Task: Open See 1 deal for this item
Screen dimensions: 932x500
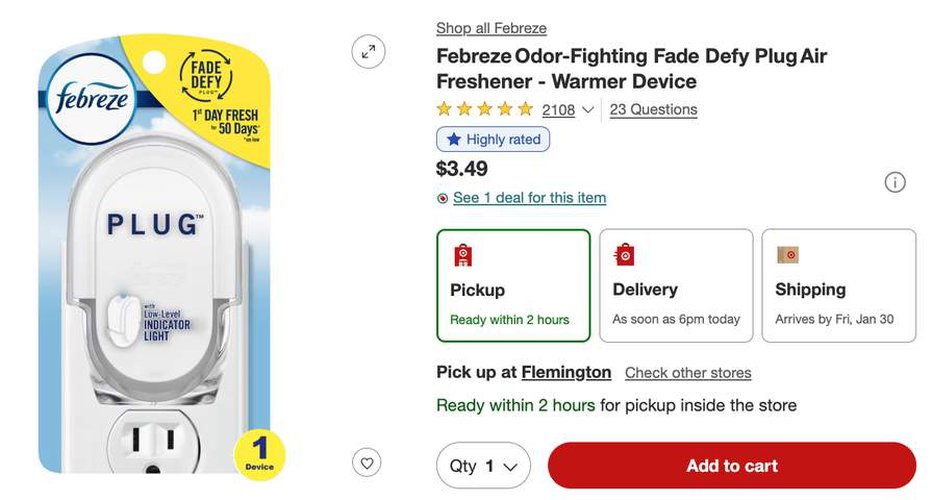Action: click(x=529, y=198)
